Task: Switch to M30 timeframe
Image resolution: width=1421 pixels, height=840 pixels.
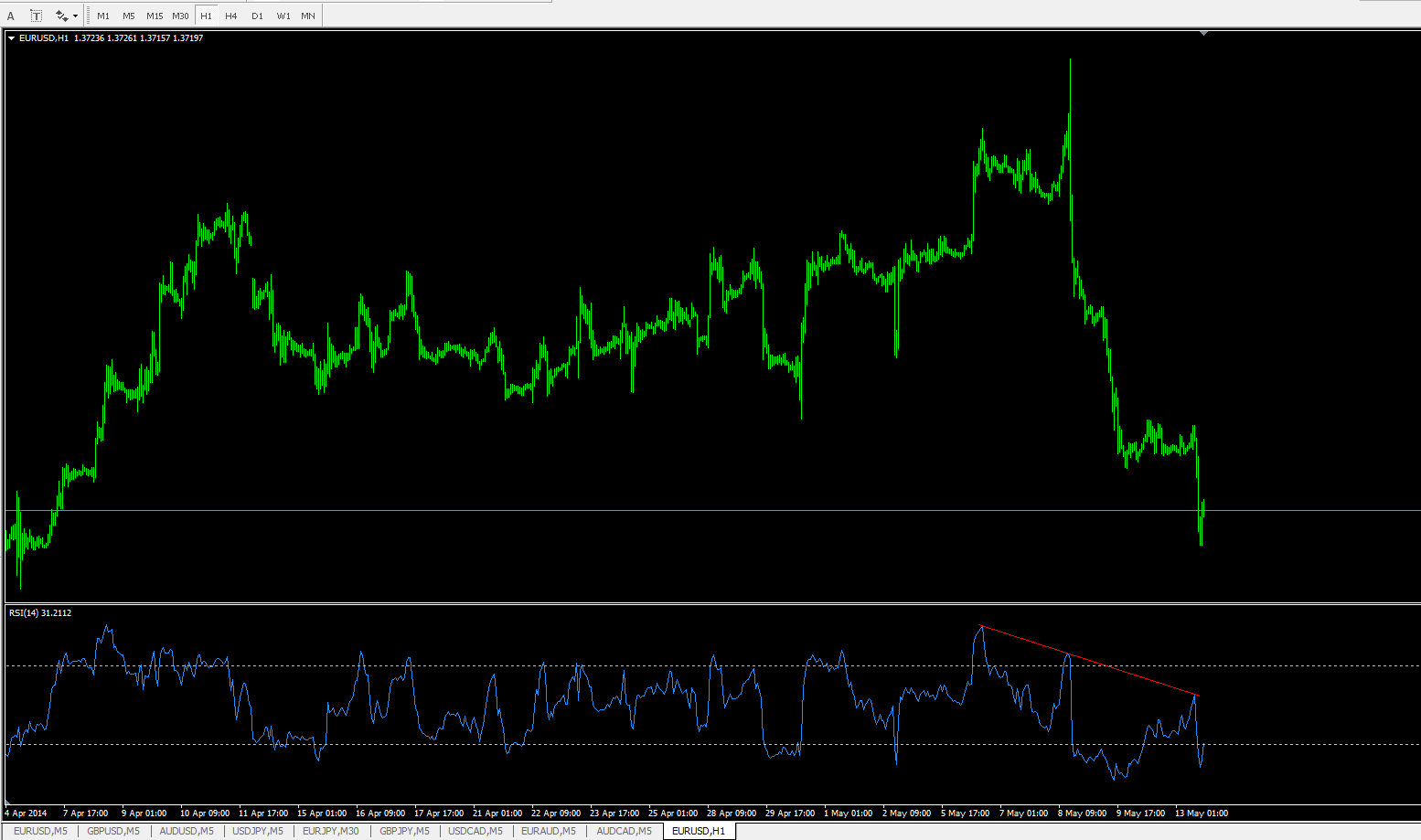Action: [180, 16]
